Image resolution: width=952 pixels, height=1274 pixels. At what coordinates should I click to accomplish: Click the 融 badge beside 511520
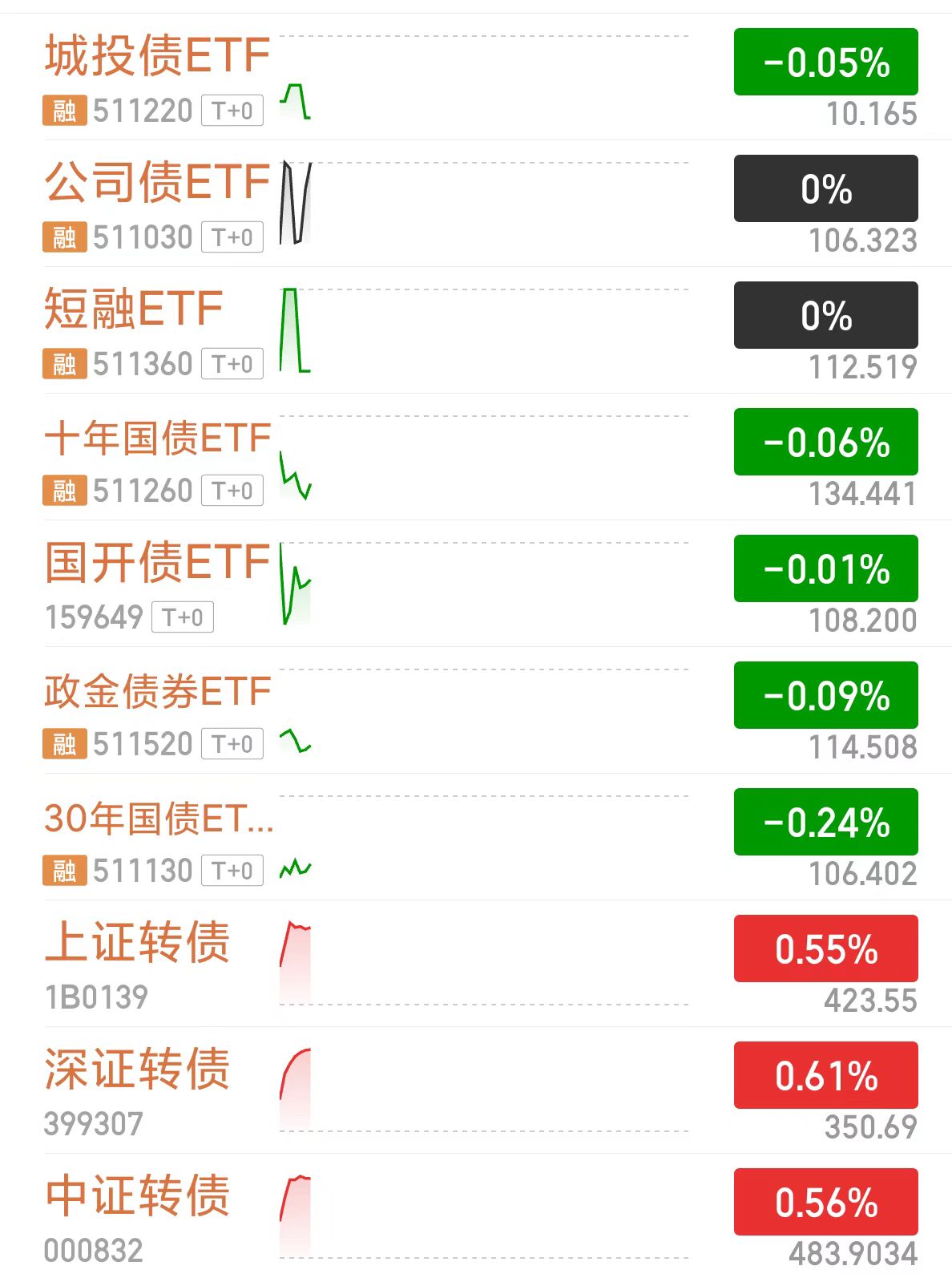click(x=64, y=744)
